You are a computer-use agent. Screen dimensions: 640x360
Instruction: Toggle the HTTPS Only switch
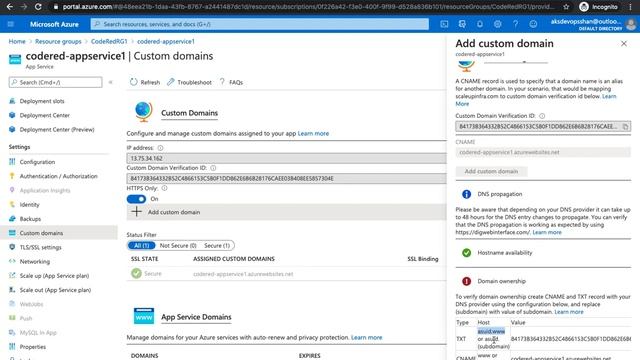click(136, 199)
